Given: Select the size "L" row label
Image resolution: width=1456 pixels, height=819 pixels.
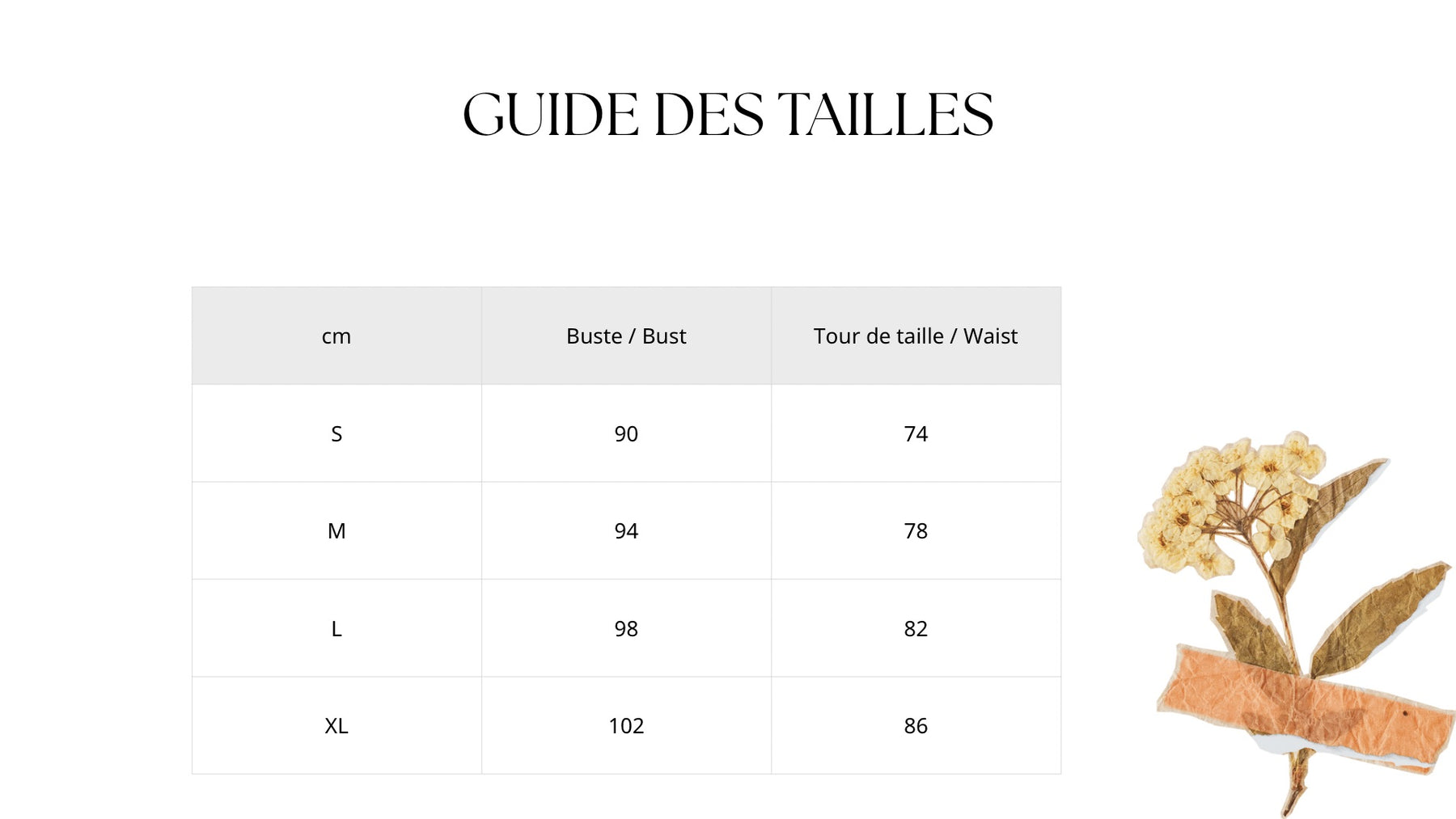Looking at the screenshot, I should [x=336, y=629].
